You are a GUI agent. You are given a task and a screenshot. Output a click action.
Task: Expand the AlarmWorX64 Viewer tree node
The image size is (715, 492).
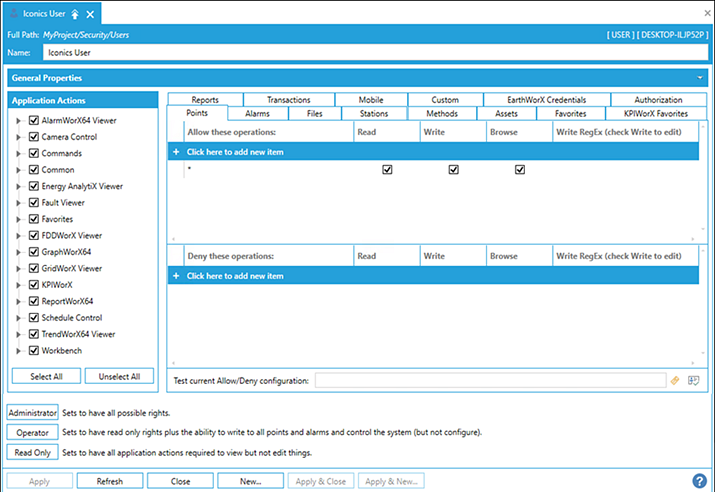click(18, 121)
